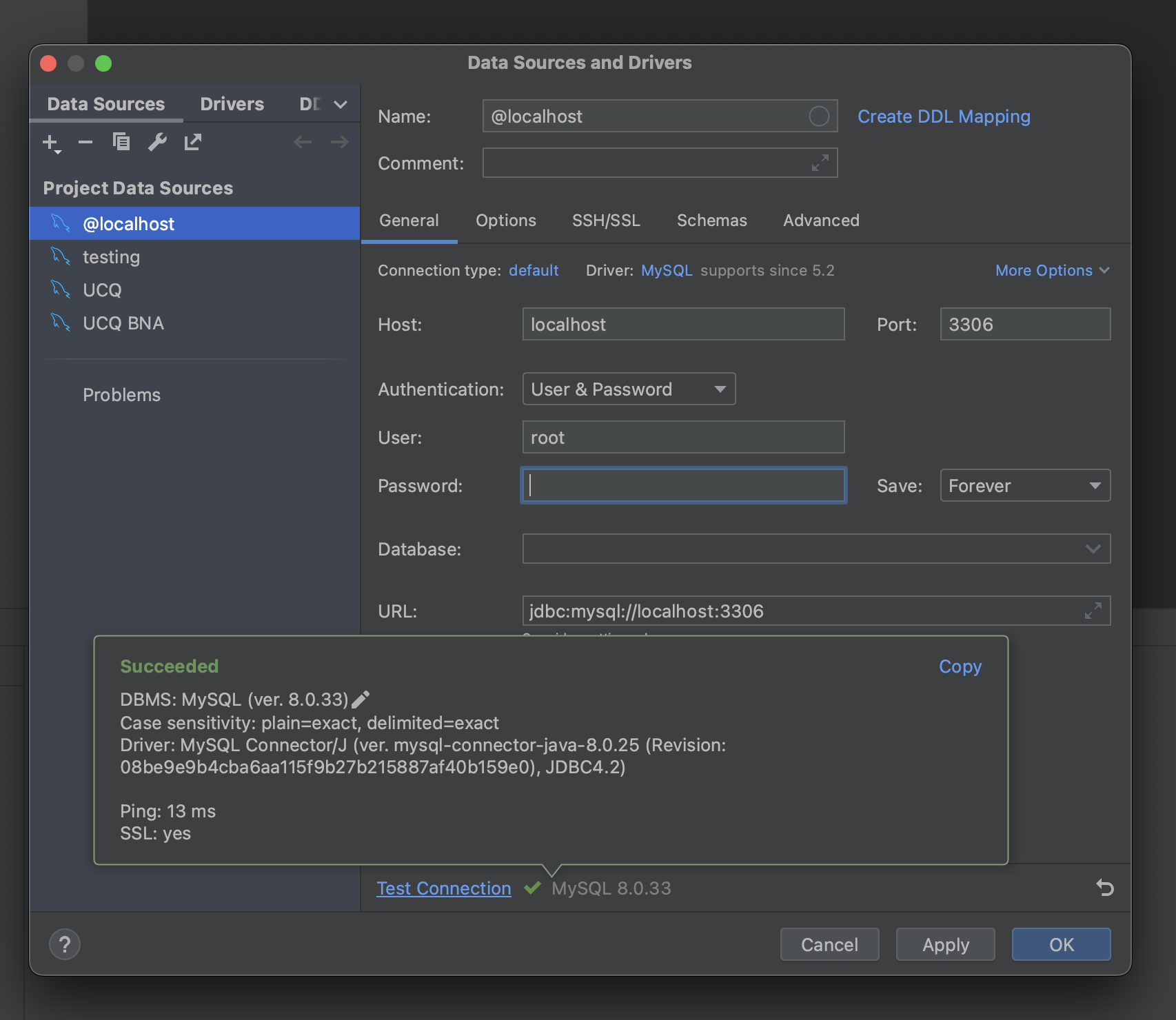Edit DBMS version pencil icon

(361, 700)
